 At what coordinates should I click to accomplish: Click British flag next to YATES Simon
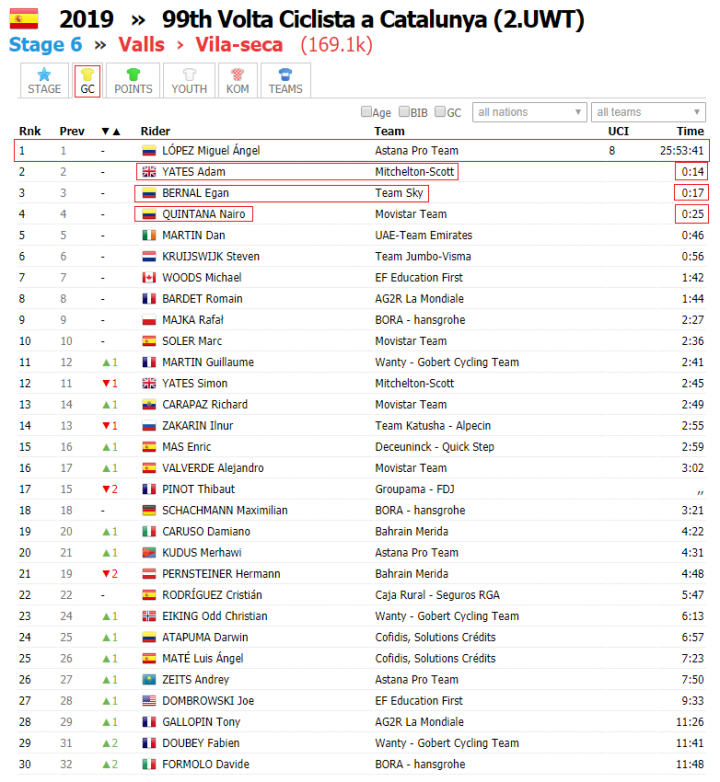pyautogui.click(x=149, y=384)
